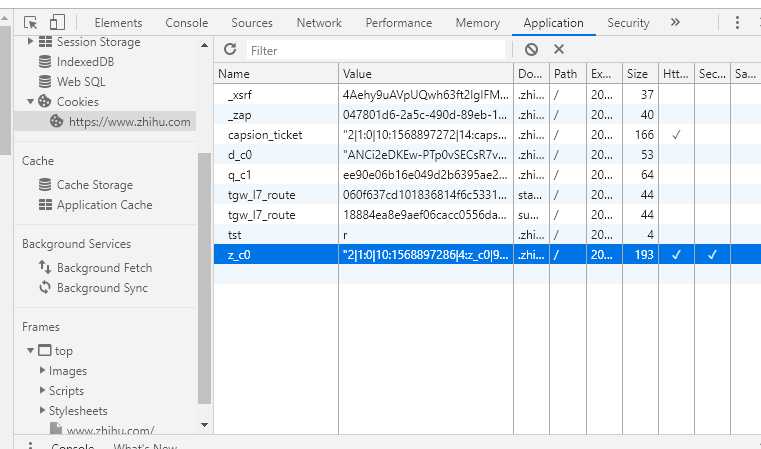Select the _zap cookie row
The height and width of the screenshot is (449, 761).
pyautogui.click(x=487, y=115)
